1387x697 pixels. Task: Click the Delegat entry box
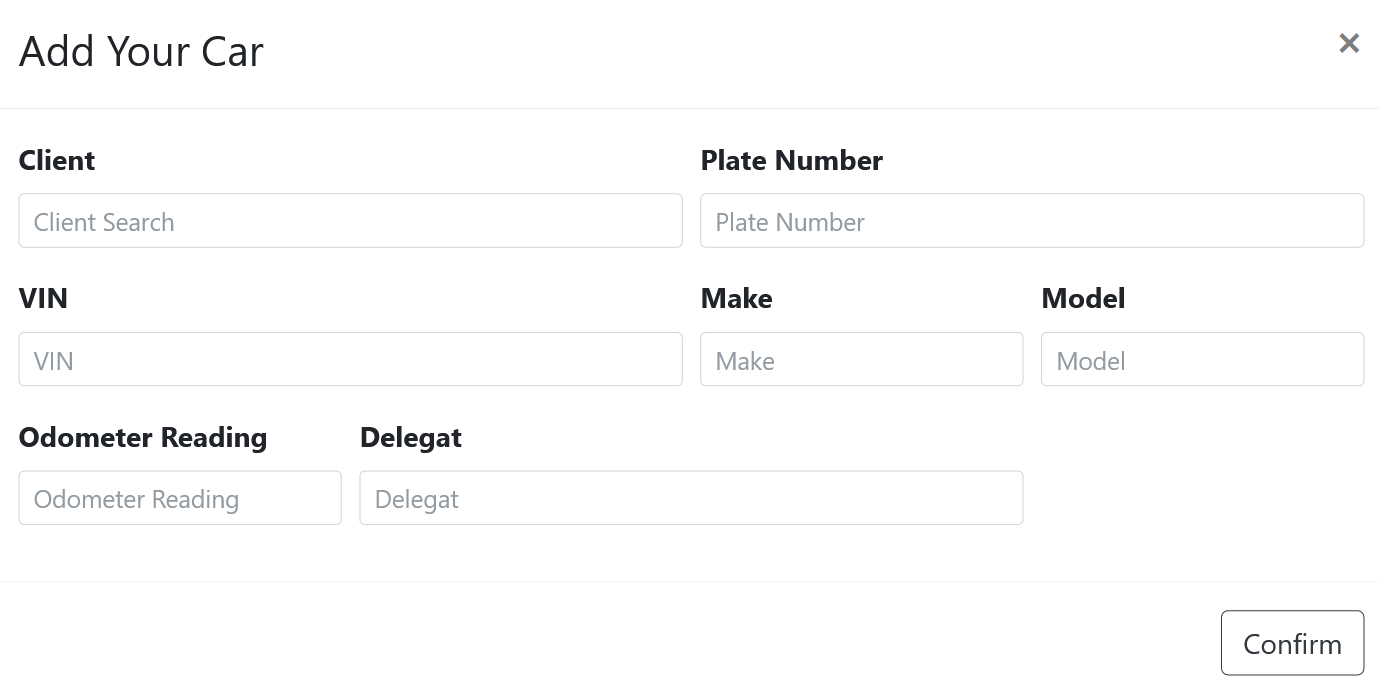coord(691,497)
